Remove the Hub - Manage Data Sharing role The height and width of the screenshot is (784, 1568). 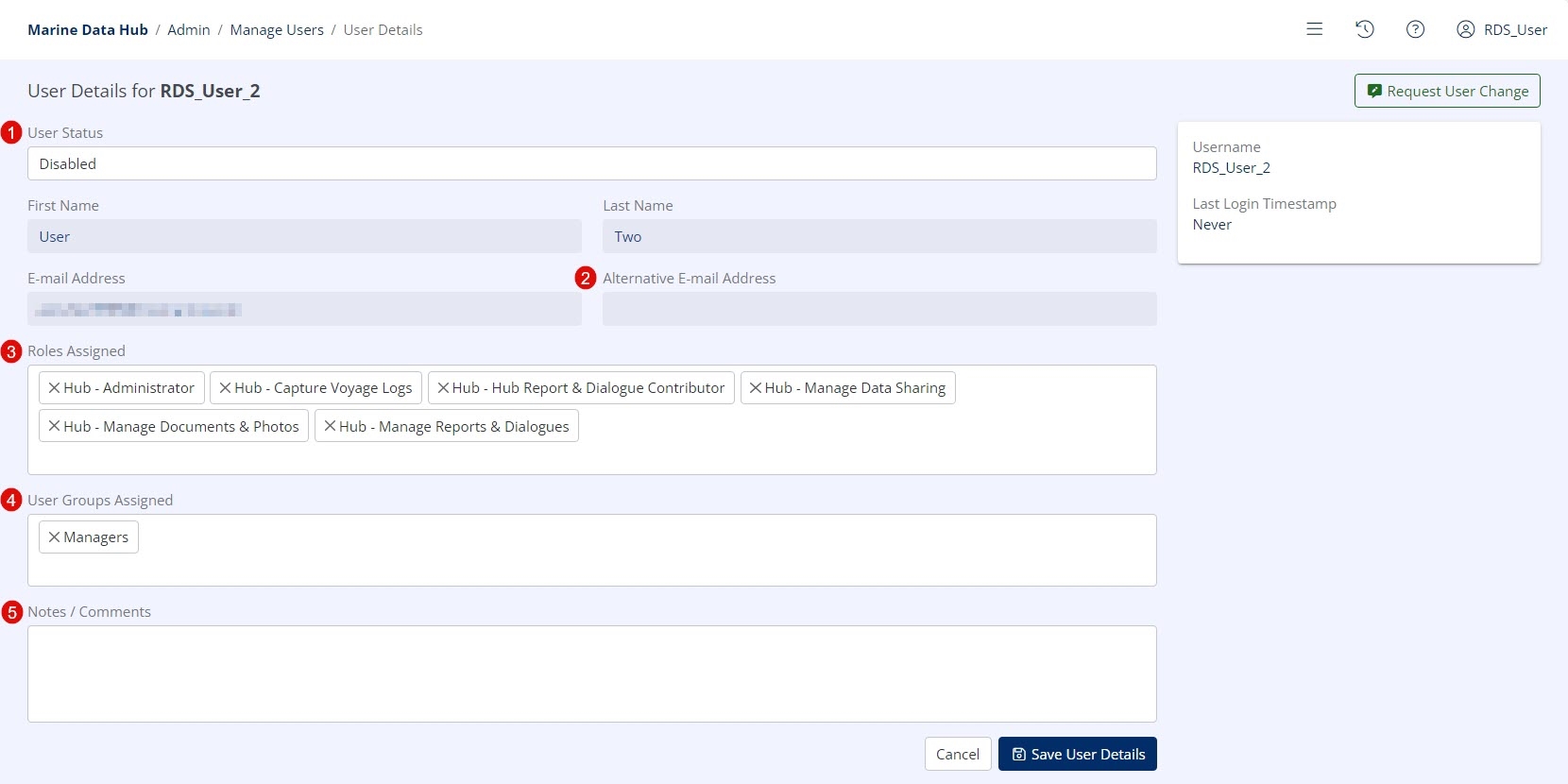tap(756, 388)
